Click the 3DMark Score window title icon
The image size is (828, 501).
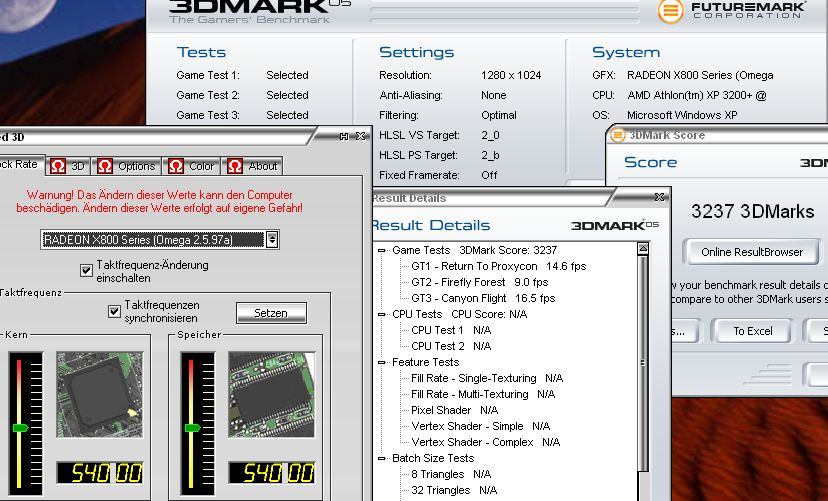click(617, 135)
